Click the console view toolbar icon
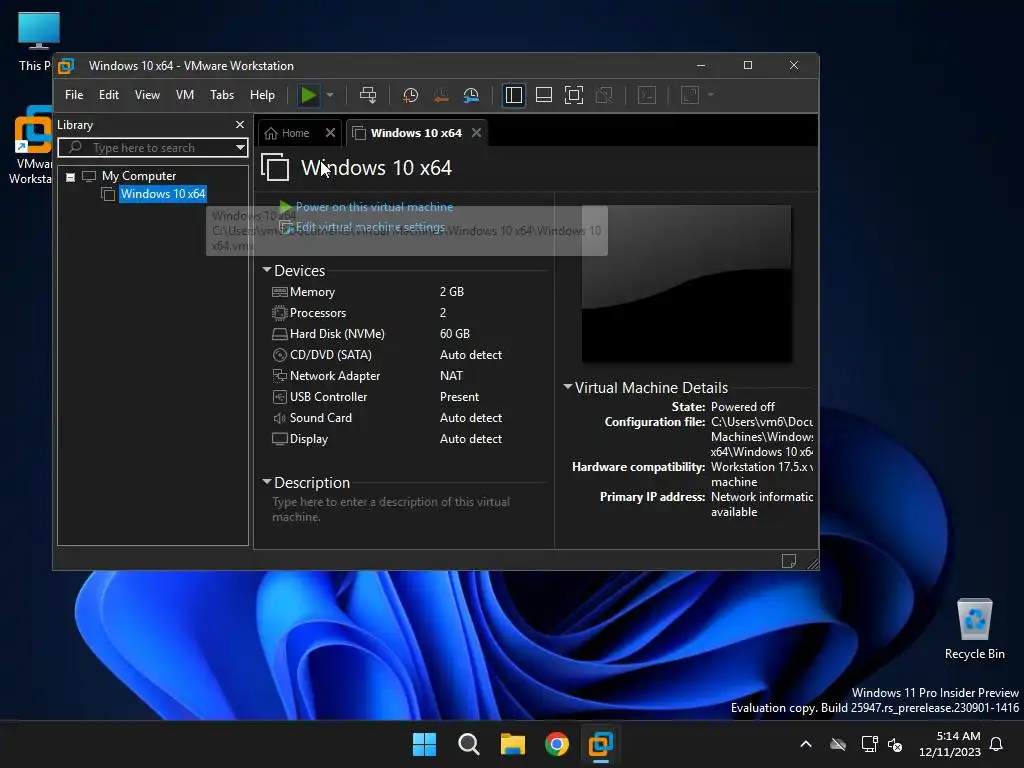This screenshot has height=768, width=1024. tap(647, 95)
